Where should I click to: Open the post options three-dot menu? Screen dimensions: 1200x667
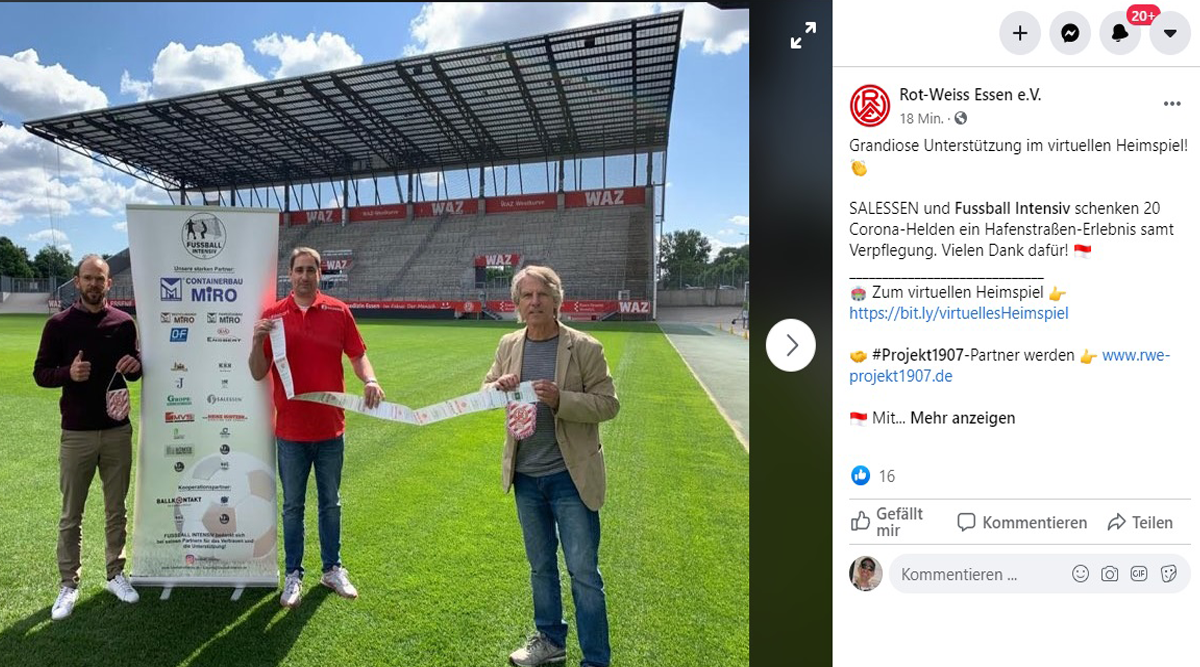pyautogui.click(x=1172, y=104)
